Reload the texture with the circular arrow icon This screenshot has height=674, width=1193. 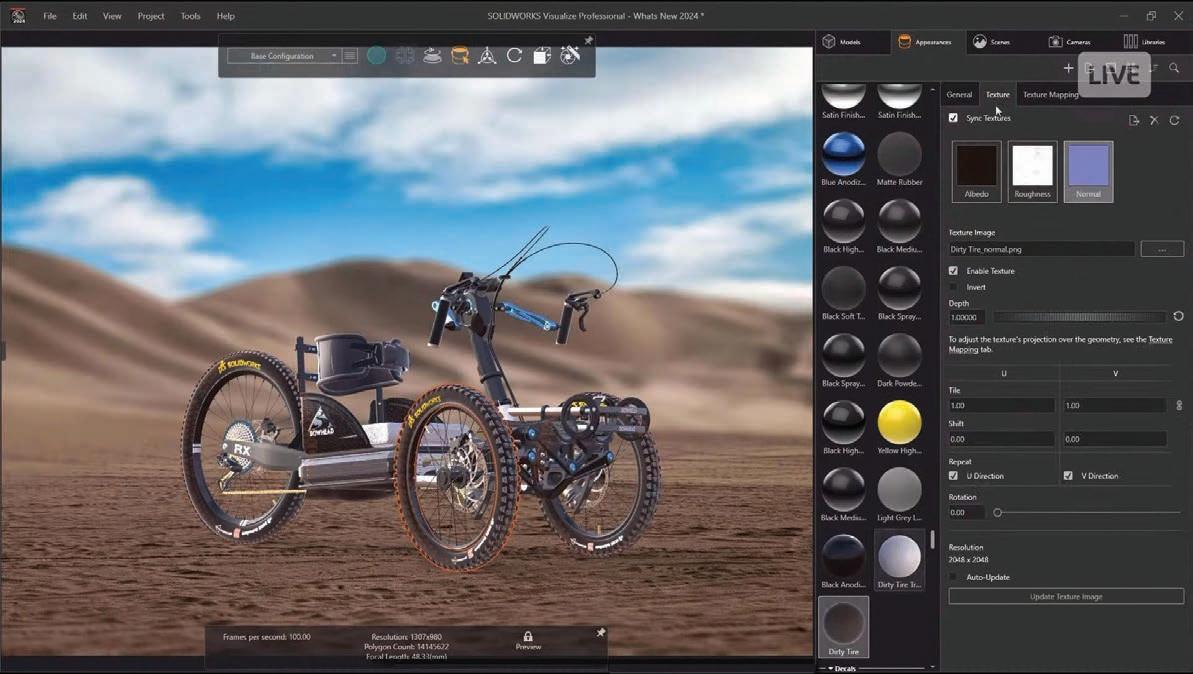tap(1174, 120)
